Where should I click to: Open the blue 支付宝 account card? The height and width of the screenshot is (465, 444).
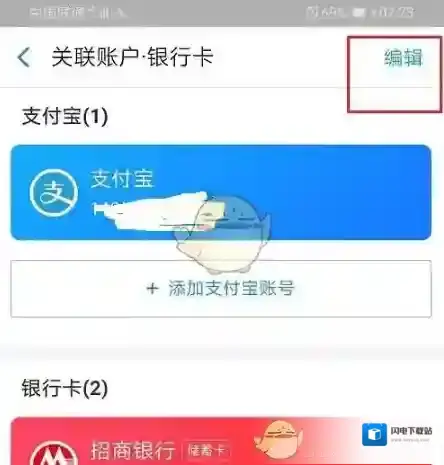(221, 192)
